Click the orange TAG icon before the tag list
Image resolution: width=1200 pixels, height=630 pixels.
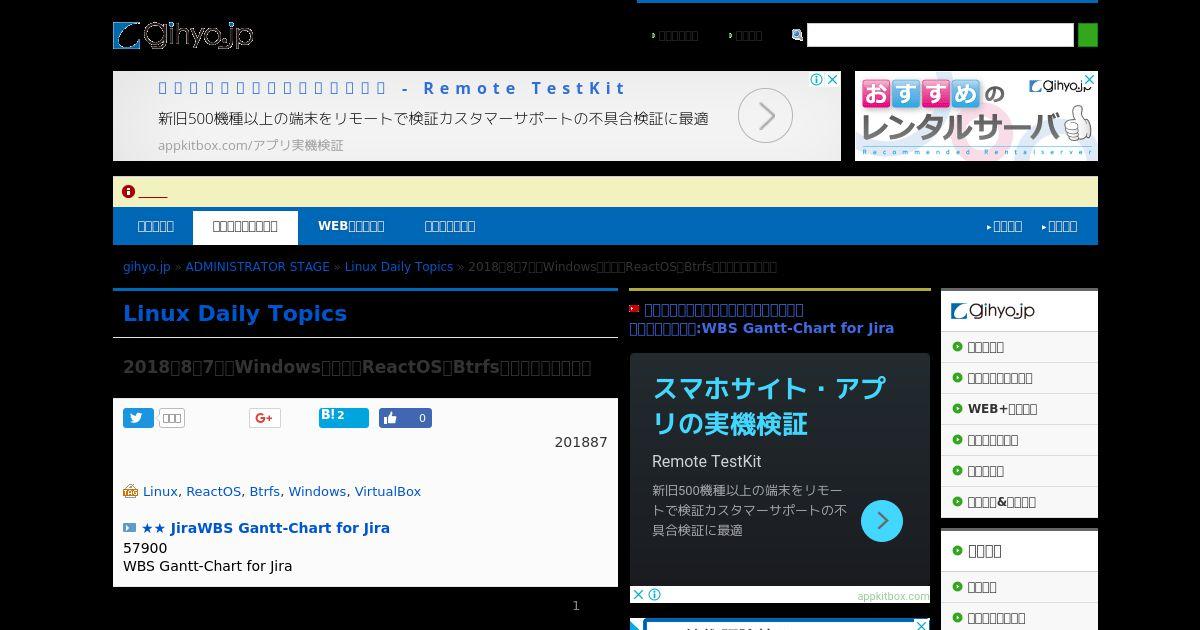tap(130, 491)
